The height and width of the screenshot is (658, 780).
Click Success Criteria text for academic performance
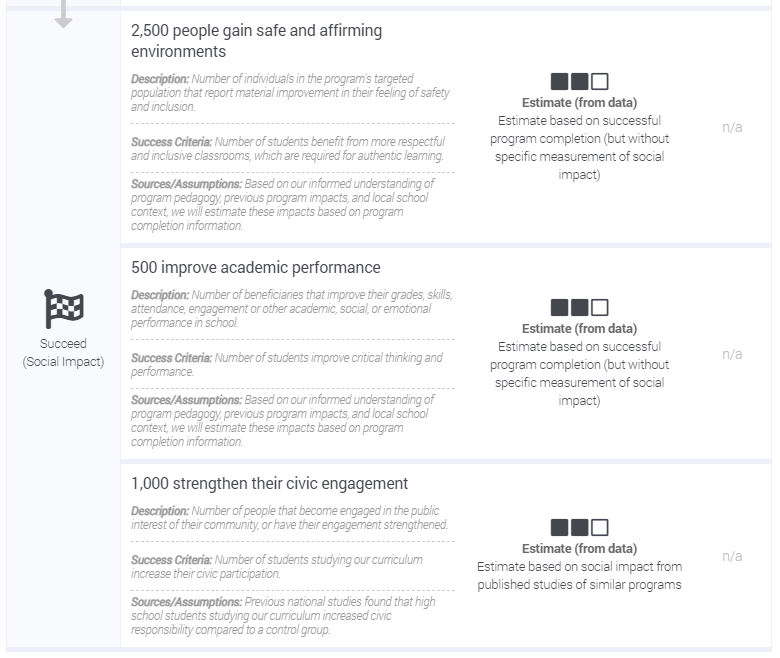[287, 365]
